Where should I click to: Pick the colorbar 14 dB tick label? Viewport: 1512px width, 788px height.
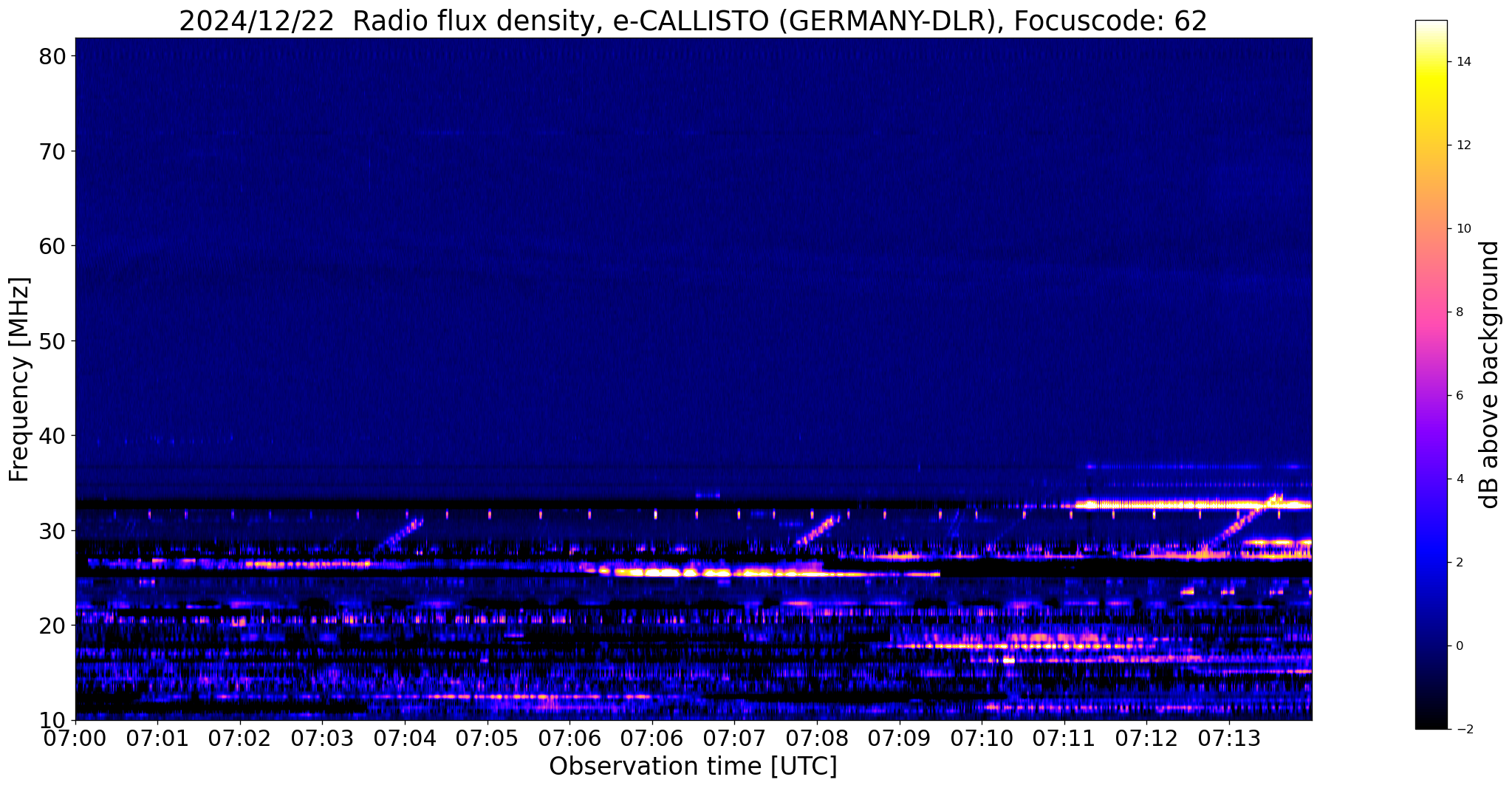click(1463, 62)
